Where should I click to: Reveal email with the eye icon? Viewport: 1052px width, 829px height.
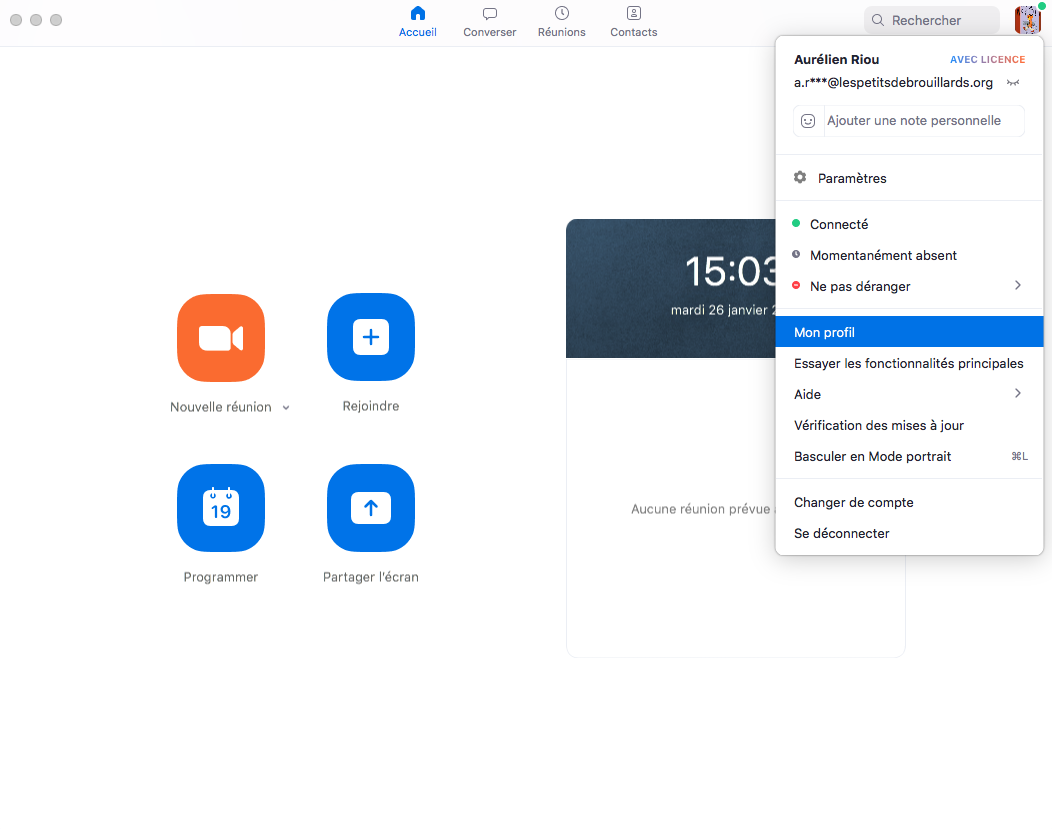coord(1013,83)
